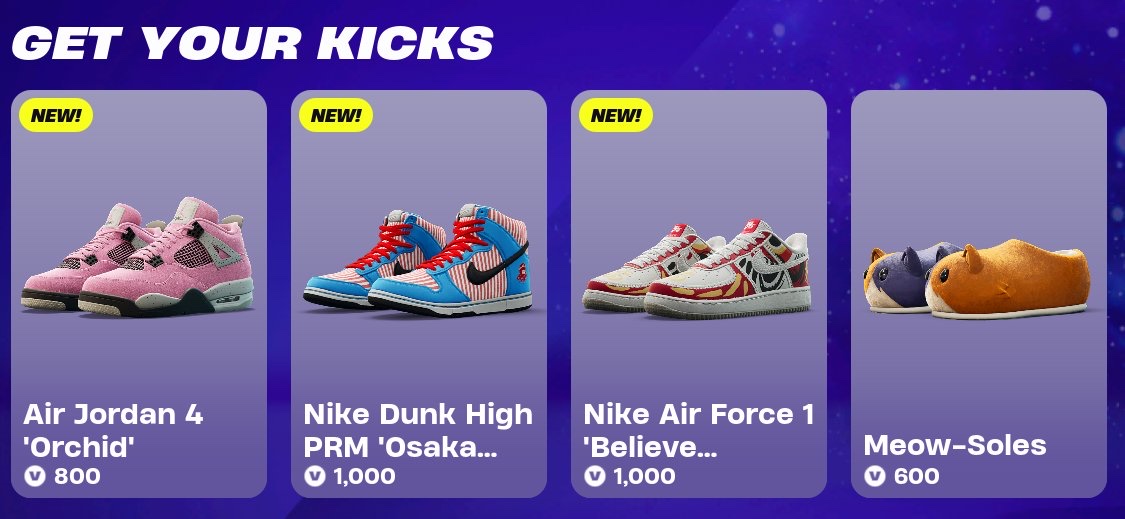Screen dimensions: 1125x519
Task: Open Nike Dunk High PRM 'Osaka...' title
Action: [418, 431]
